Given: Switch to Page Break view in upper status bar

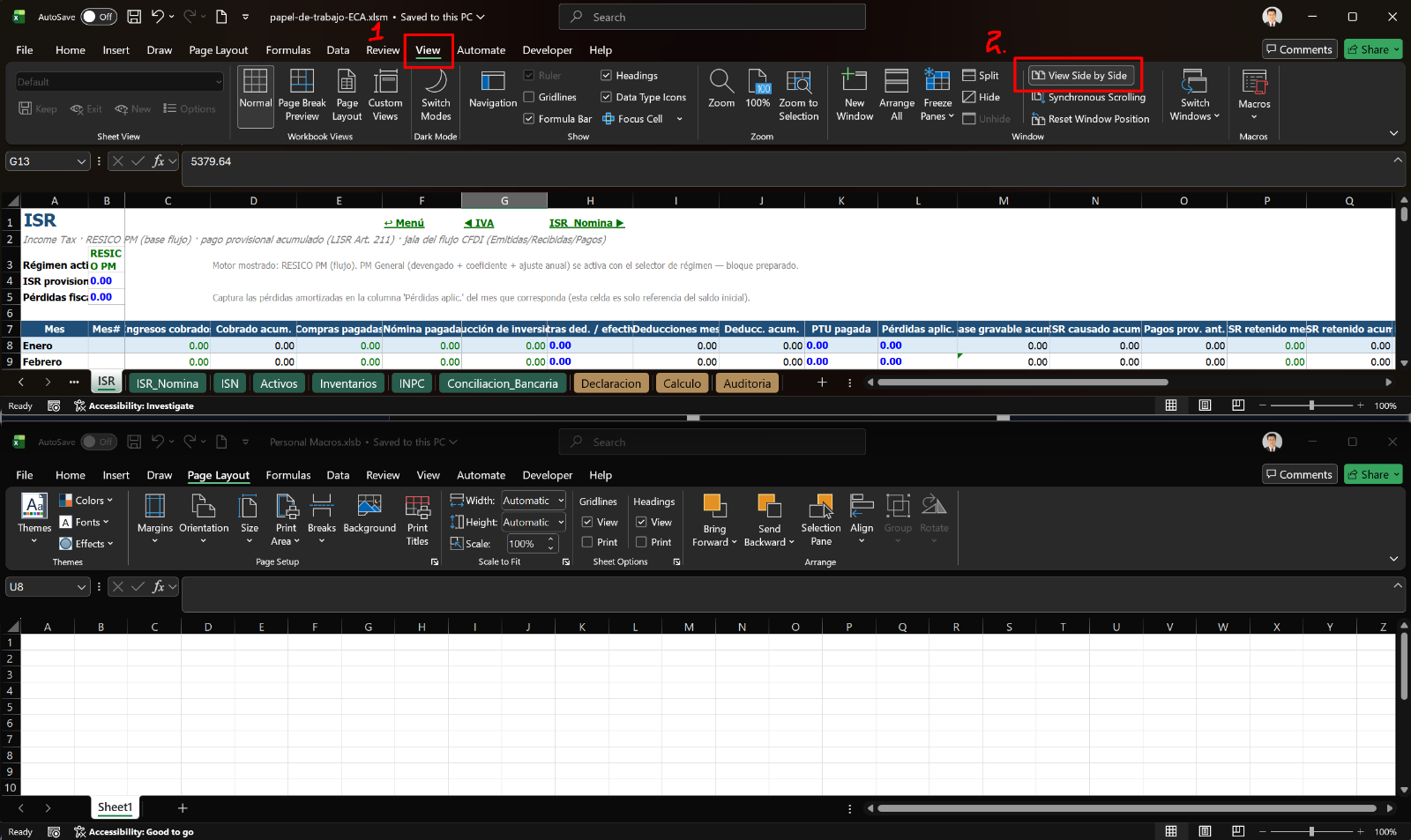Looking at the screenshot, I should point(1238,405).
